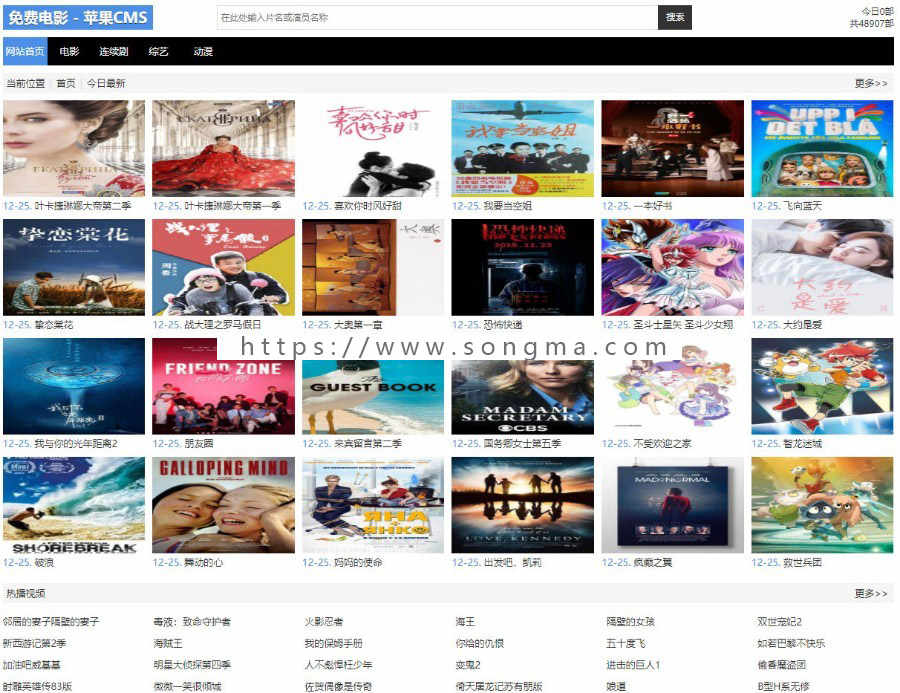Open the 叶卡捷琳娜大帝第一季 poster thumbnail
The width and height of the screenshot is (900, 693).
[x=223, y=149]
